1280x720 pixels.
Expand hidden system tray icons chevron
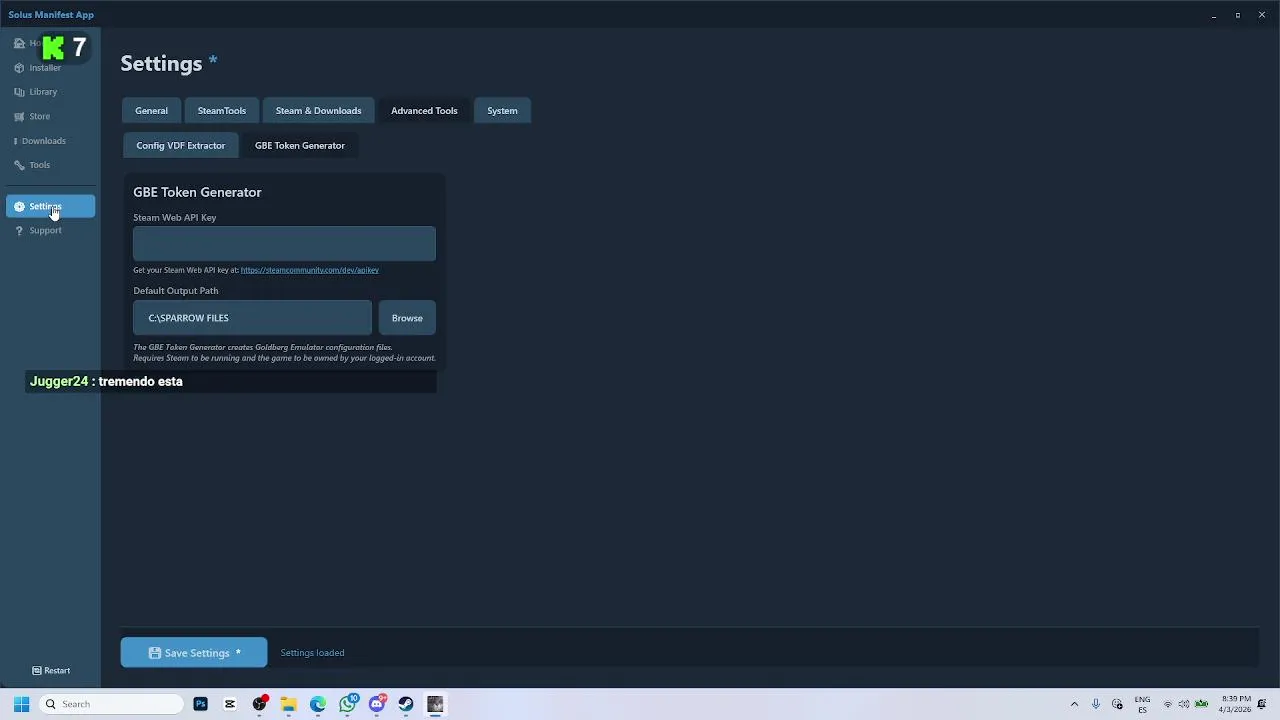tap(1074, 704)
